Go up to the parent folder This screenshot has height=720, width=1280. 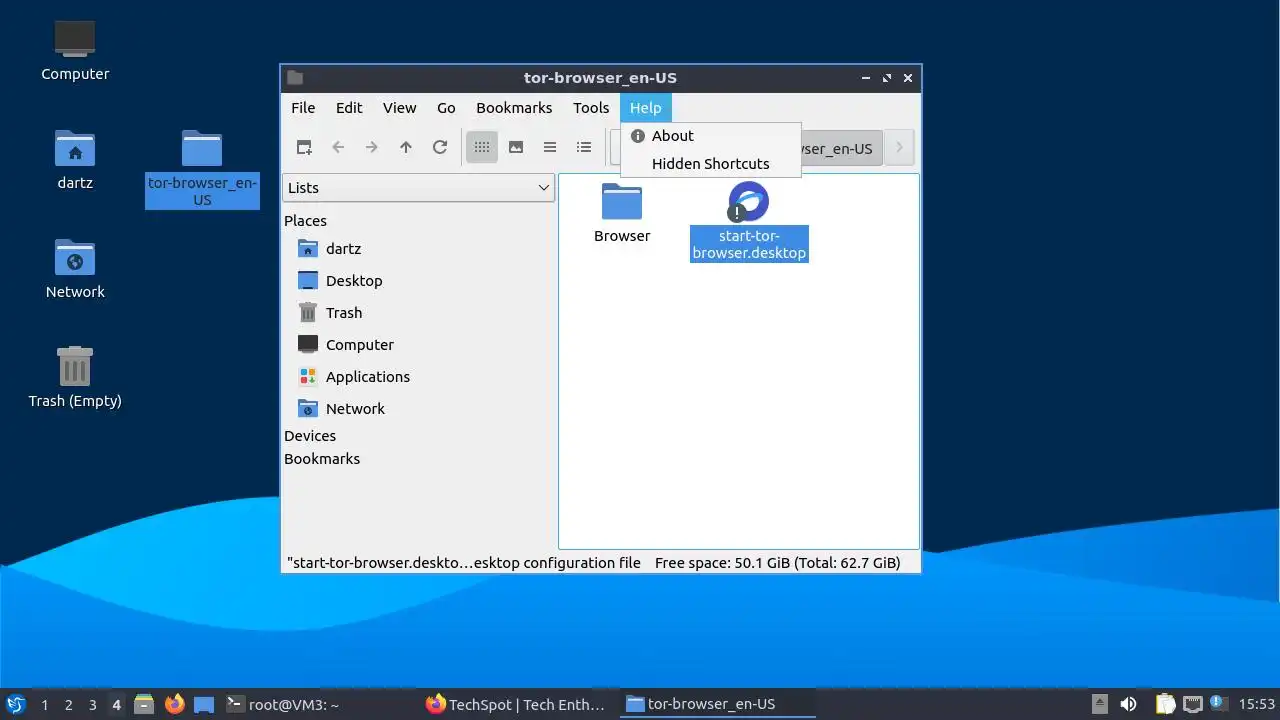406,147
